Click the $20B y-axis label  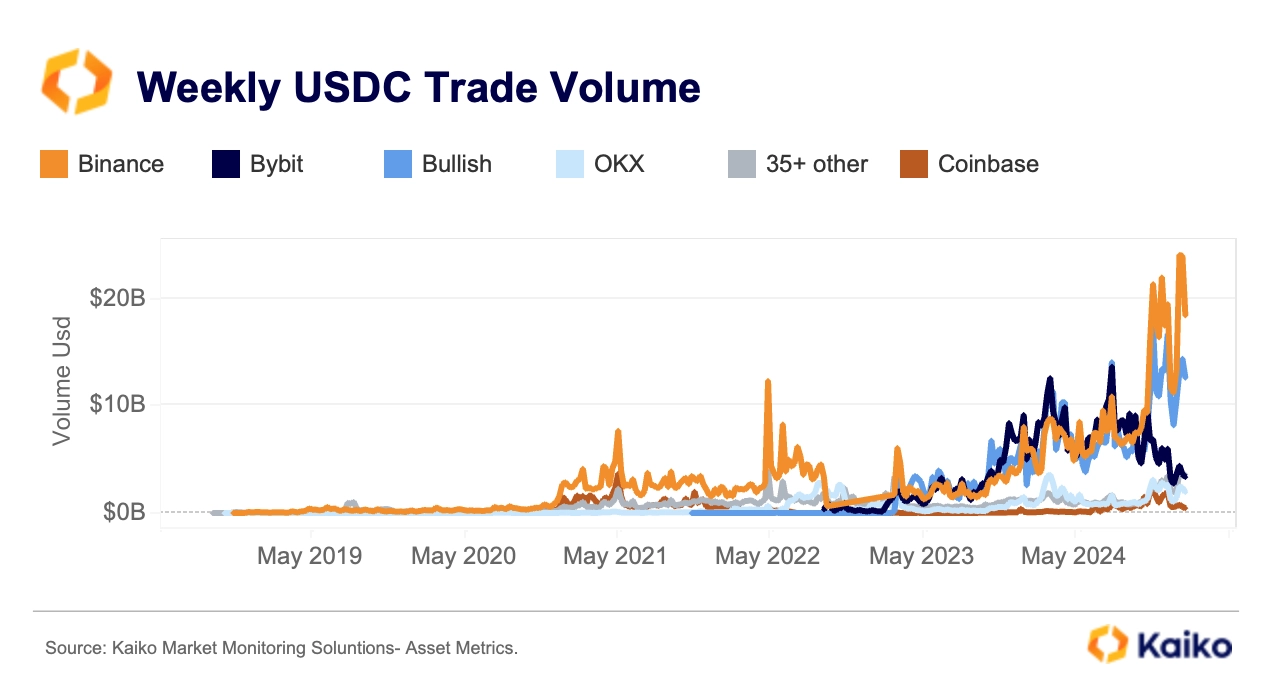(118, 298)
